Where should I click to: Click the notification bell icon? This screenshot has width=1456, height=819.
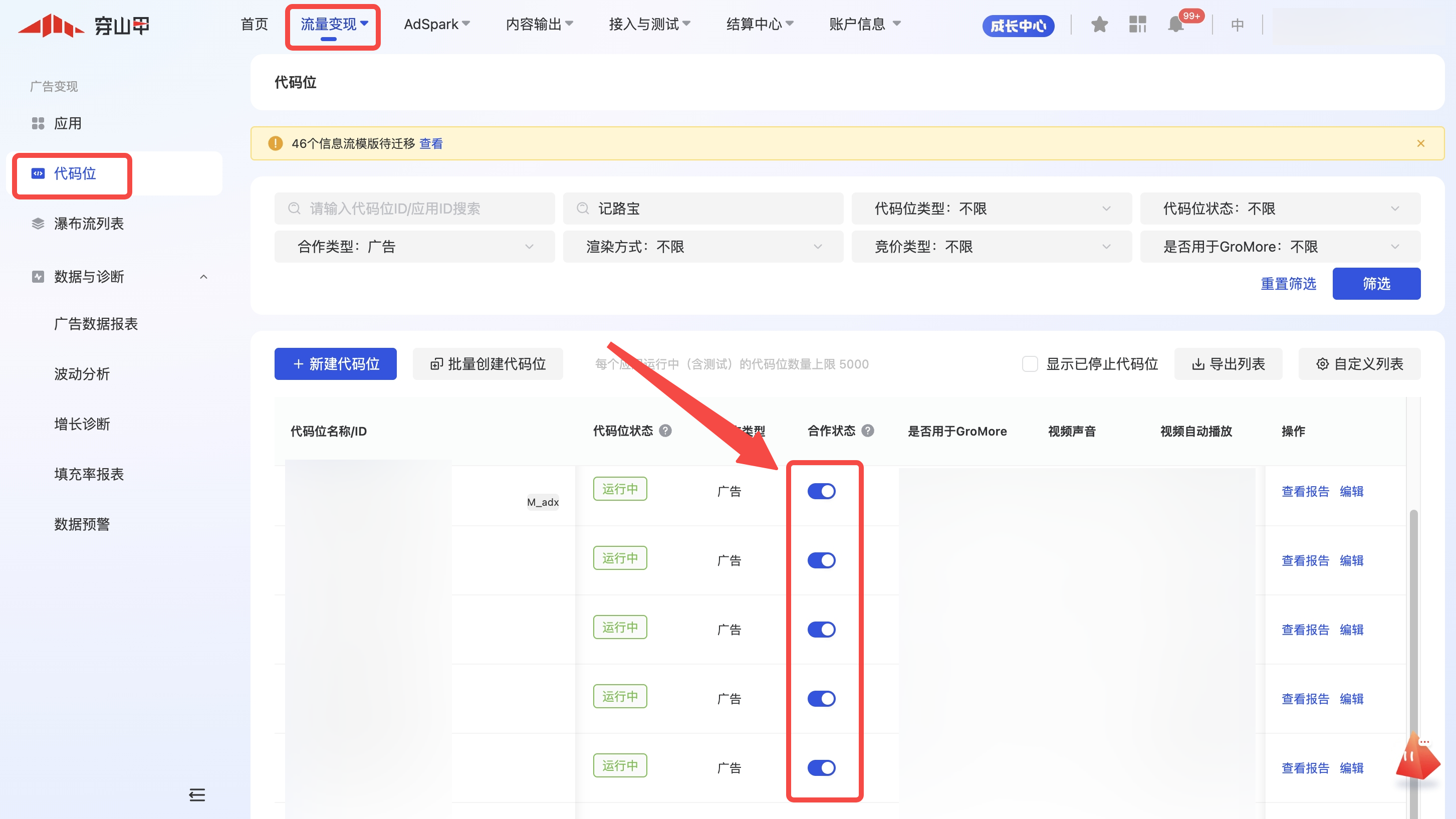(1175, 25)
